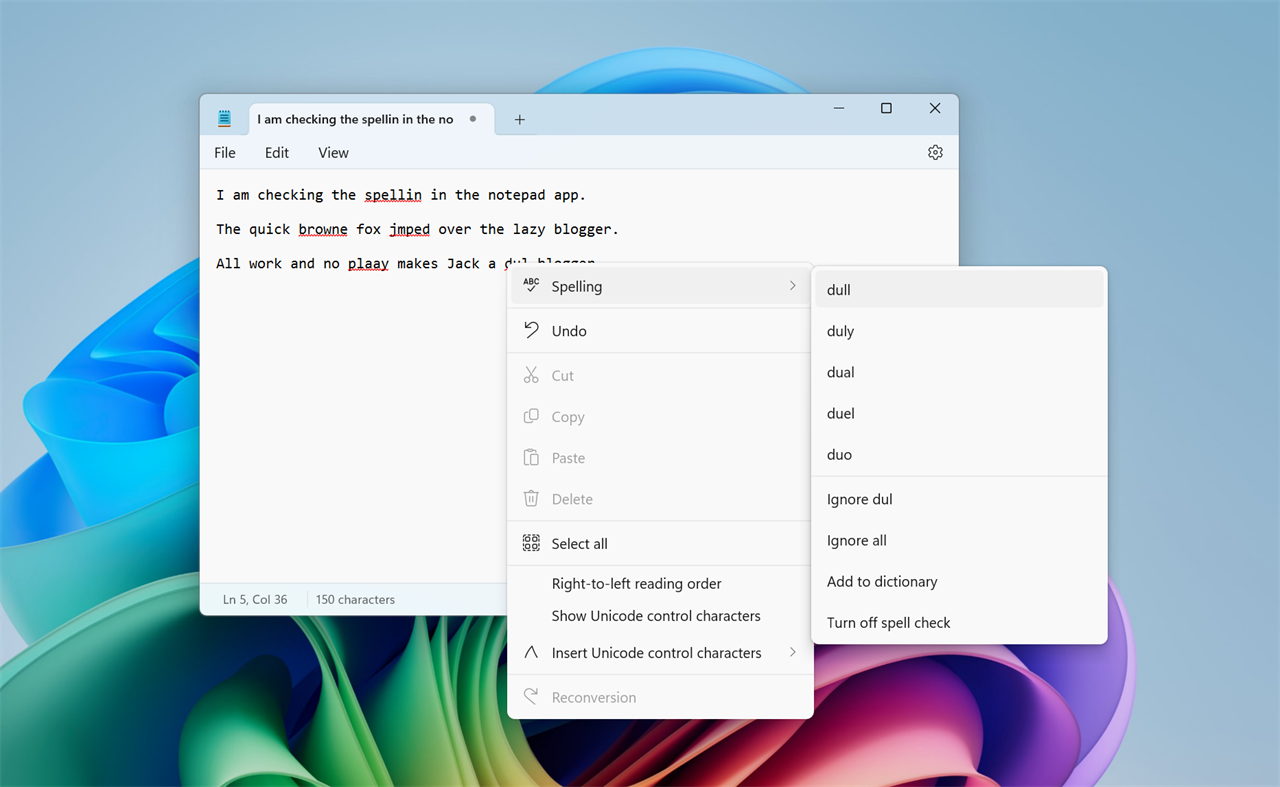
Task: Click the Reconversion icon
Action: (x=530, y=697)
